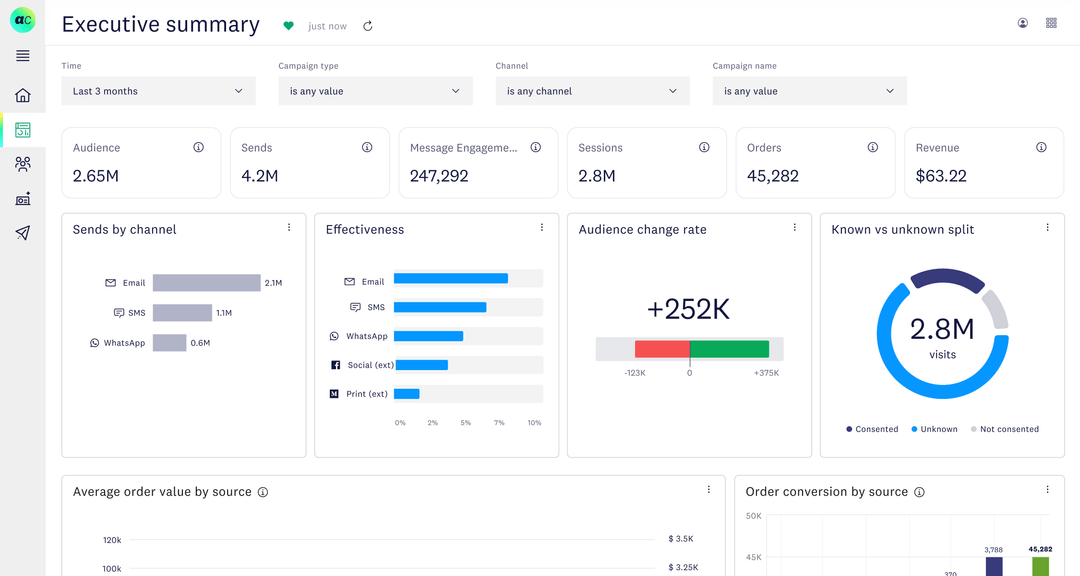The image size is (1080, 576).
Task: Toggle the Consented legend item
Action: [x=872, y=429]
